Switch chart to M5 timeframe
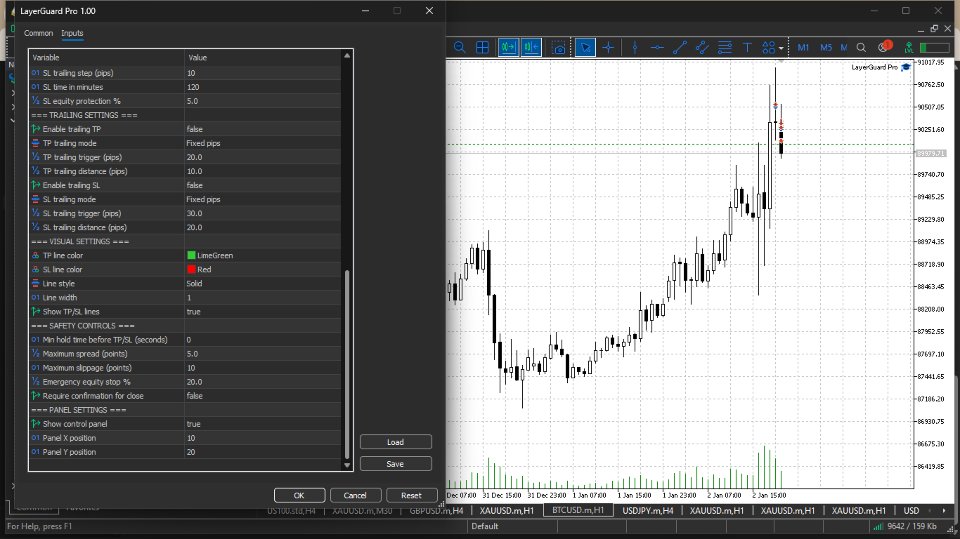Image resolution: width=960 pixels, height=539 pixels. pyautogui.click(x=826, y=47)
